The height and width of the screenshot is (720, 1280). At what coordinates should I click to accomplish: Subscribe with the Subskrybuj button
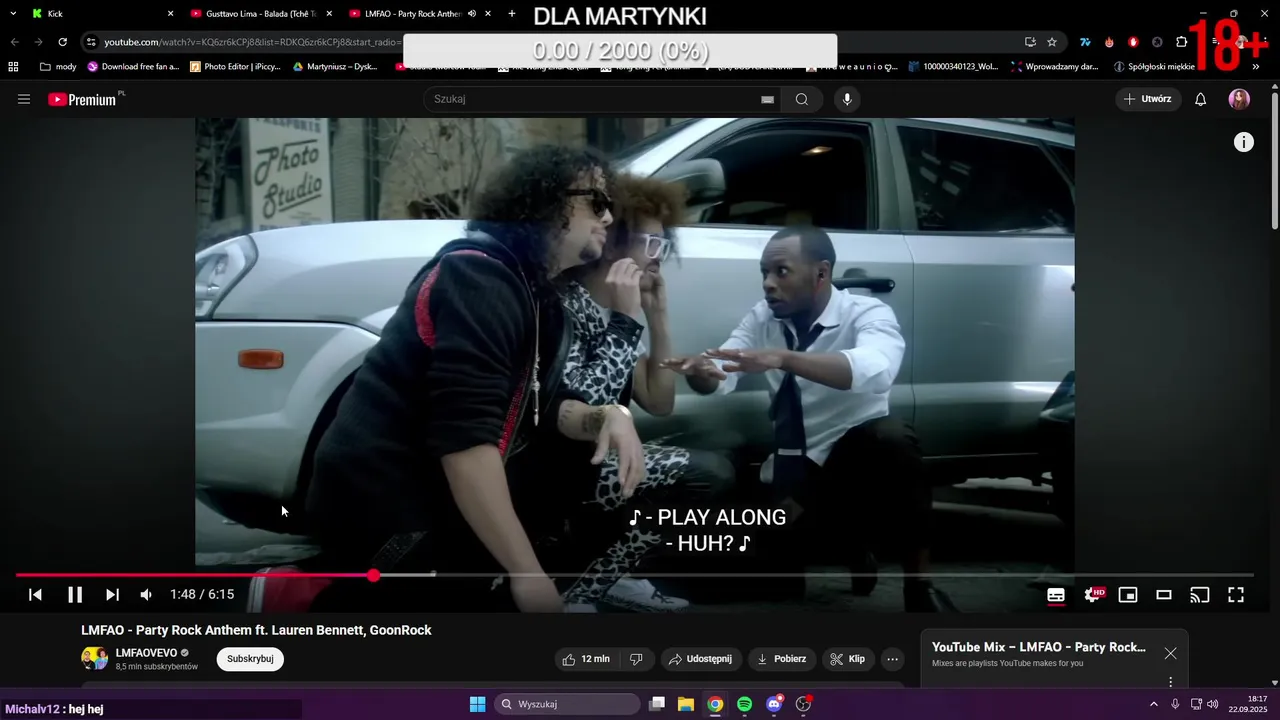[x=250, y=659]
